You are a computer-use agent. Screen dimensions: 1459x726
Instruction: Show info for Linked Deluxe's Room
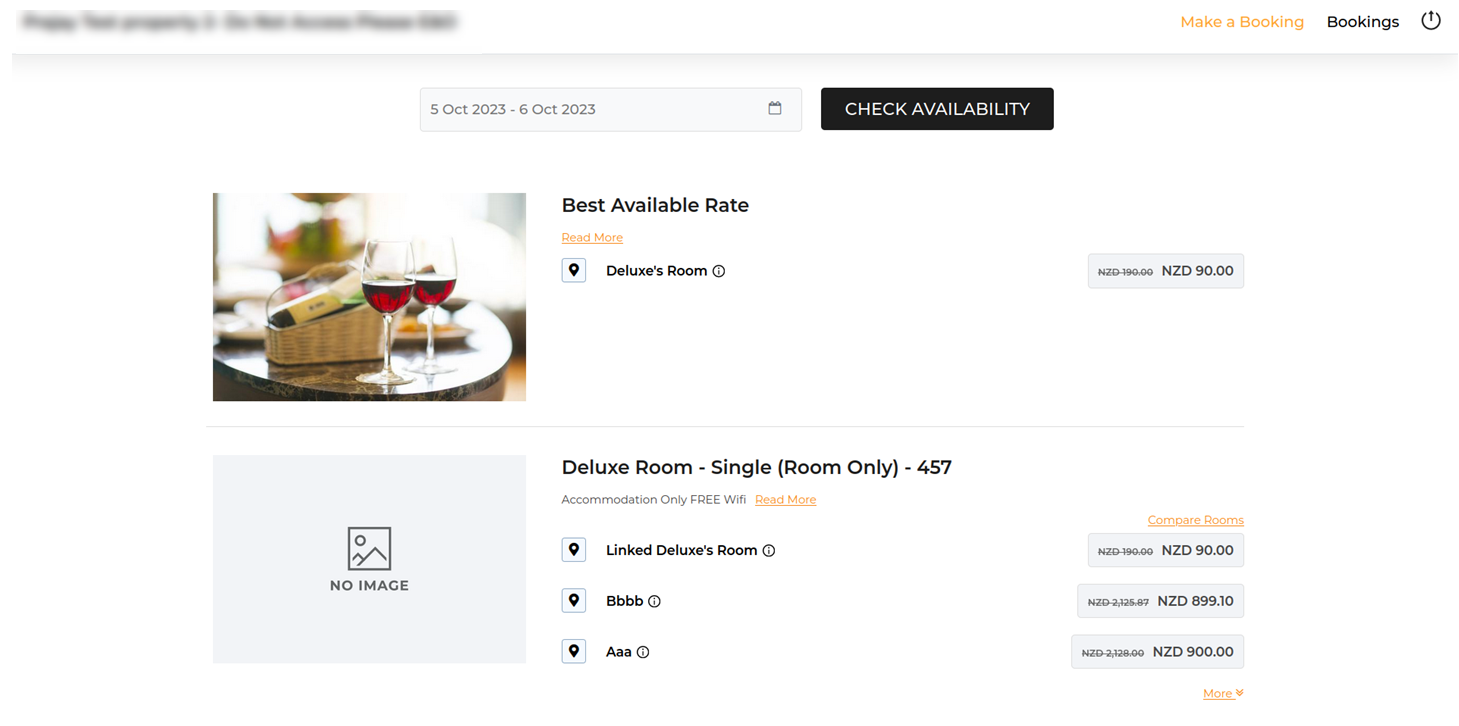coord(769,551)
